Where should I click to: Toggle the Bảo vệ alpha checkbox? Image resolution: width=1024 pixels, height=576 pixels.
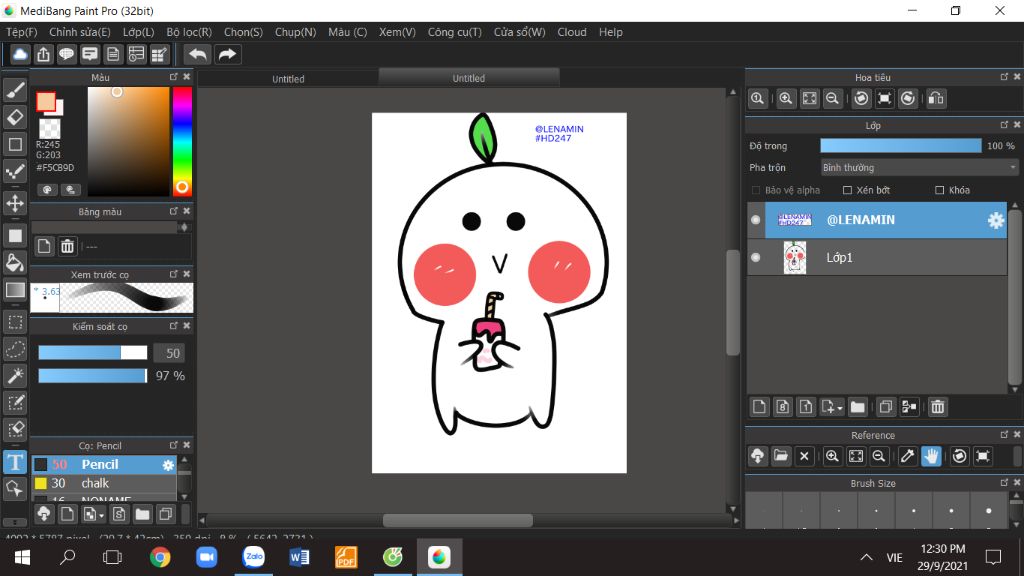point(756,190)
